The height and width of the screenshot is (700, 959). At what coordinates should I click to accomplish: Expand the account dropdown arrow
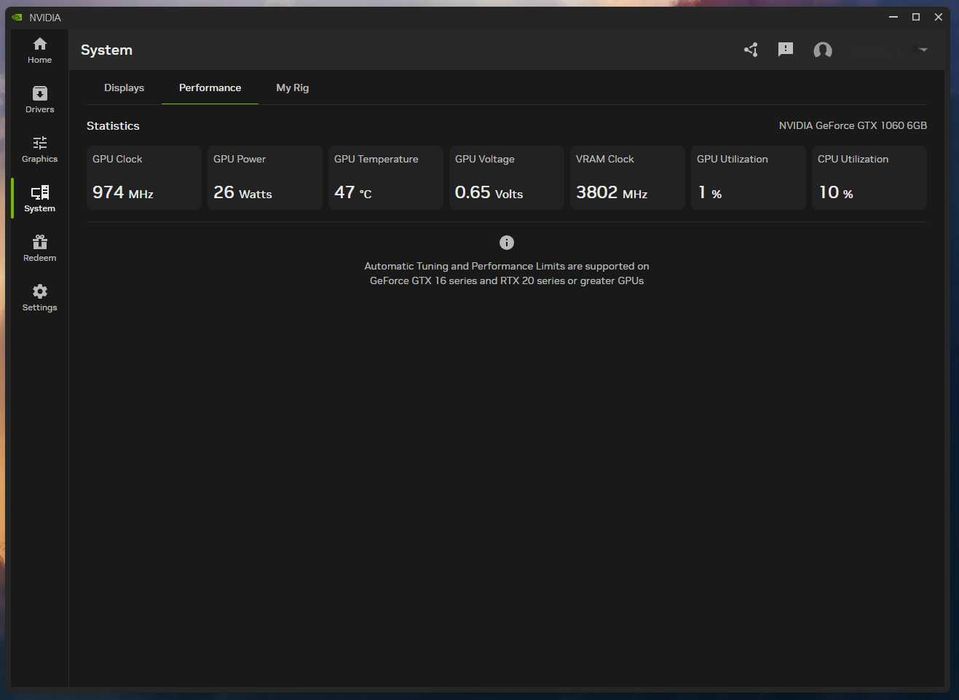[x=923, y=50]
